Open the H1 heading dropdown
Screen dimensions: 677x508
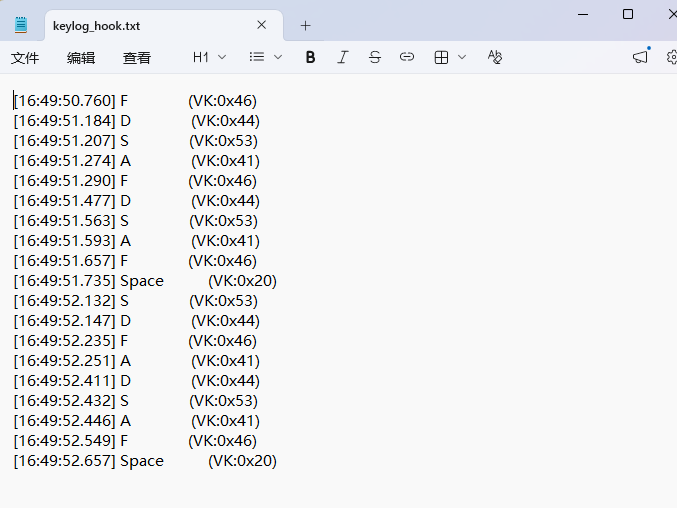209,57
